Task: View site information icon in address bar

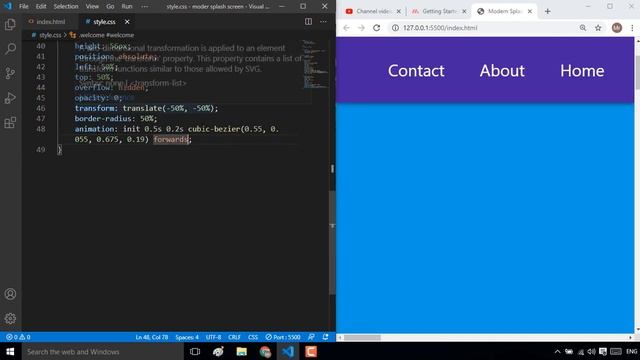Action: click(395, 28)
